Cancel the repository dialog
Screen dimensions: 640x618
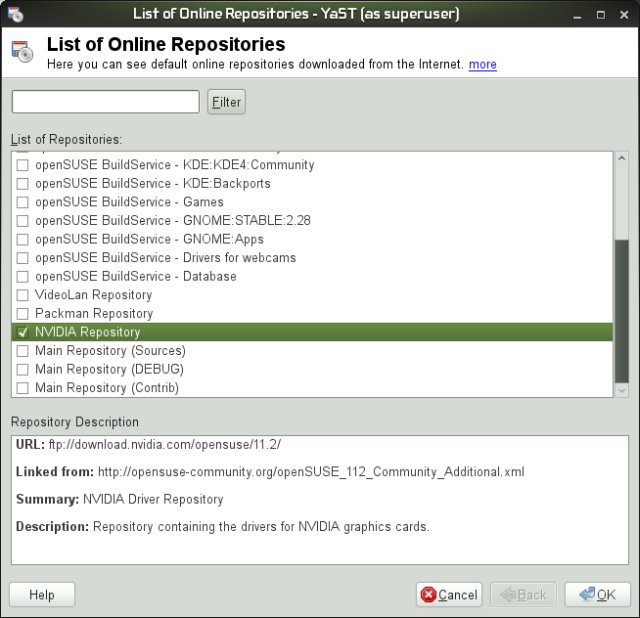[449, 595]
